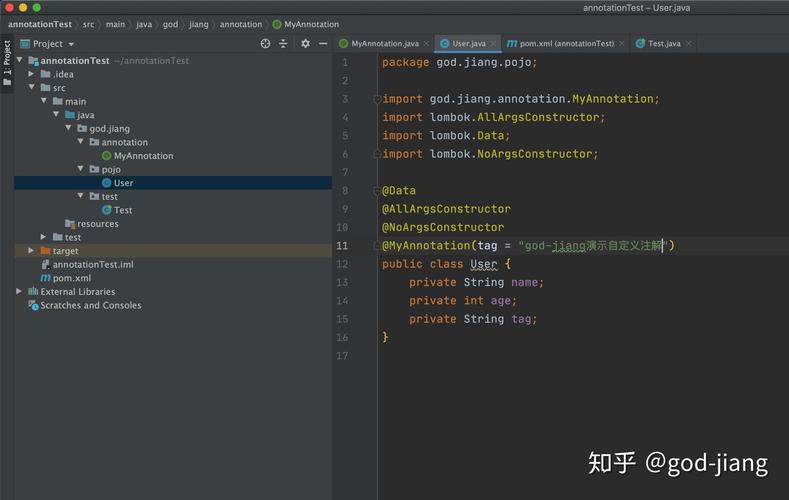Image resolution: width=789 pixels, height=500 pixels.
Task: Click the Maven pom.xml icon in tree
Action: pyautogui.click(x=46, y=278)
